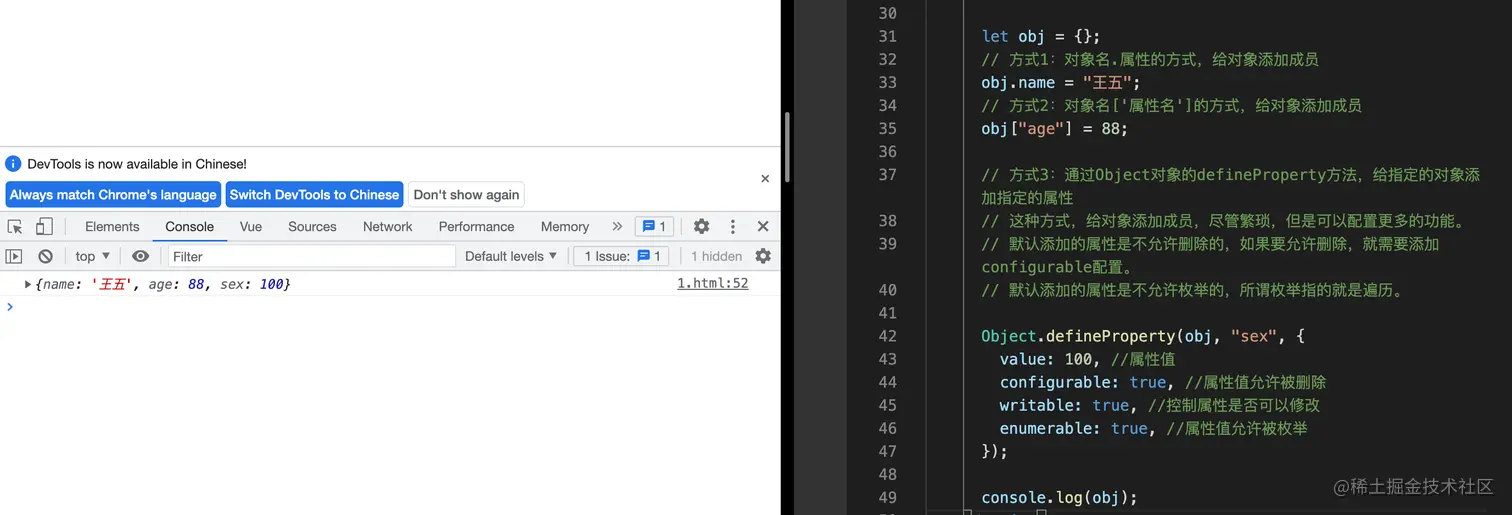Open the Performance tab
Viewport: 1512px width, 515px height.
click(476, 227)
